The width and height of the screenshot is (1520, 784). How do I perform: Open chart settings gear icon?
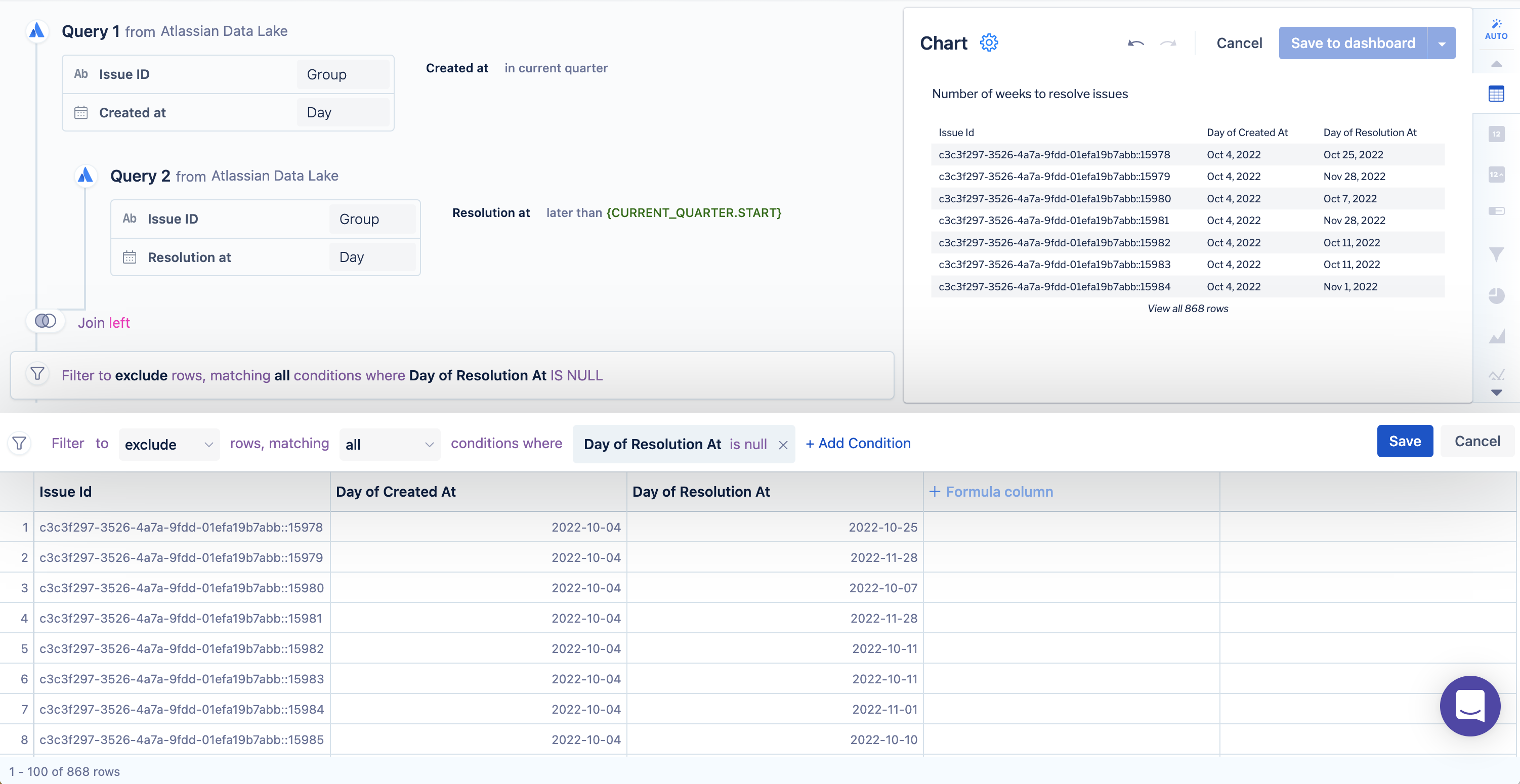989,43
